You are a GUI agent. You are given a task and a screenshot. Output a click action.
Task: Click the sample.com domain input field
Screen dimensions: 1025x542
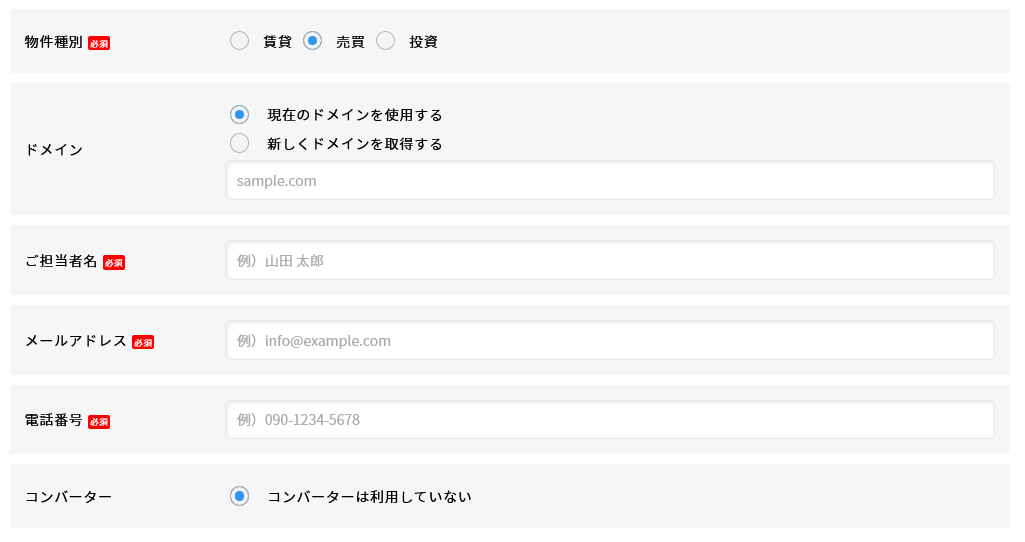click(x=610, y=181)
